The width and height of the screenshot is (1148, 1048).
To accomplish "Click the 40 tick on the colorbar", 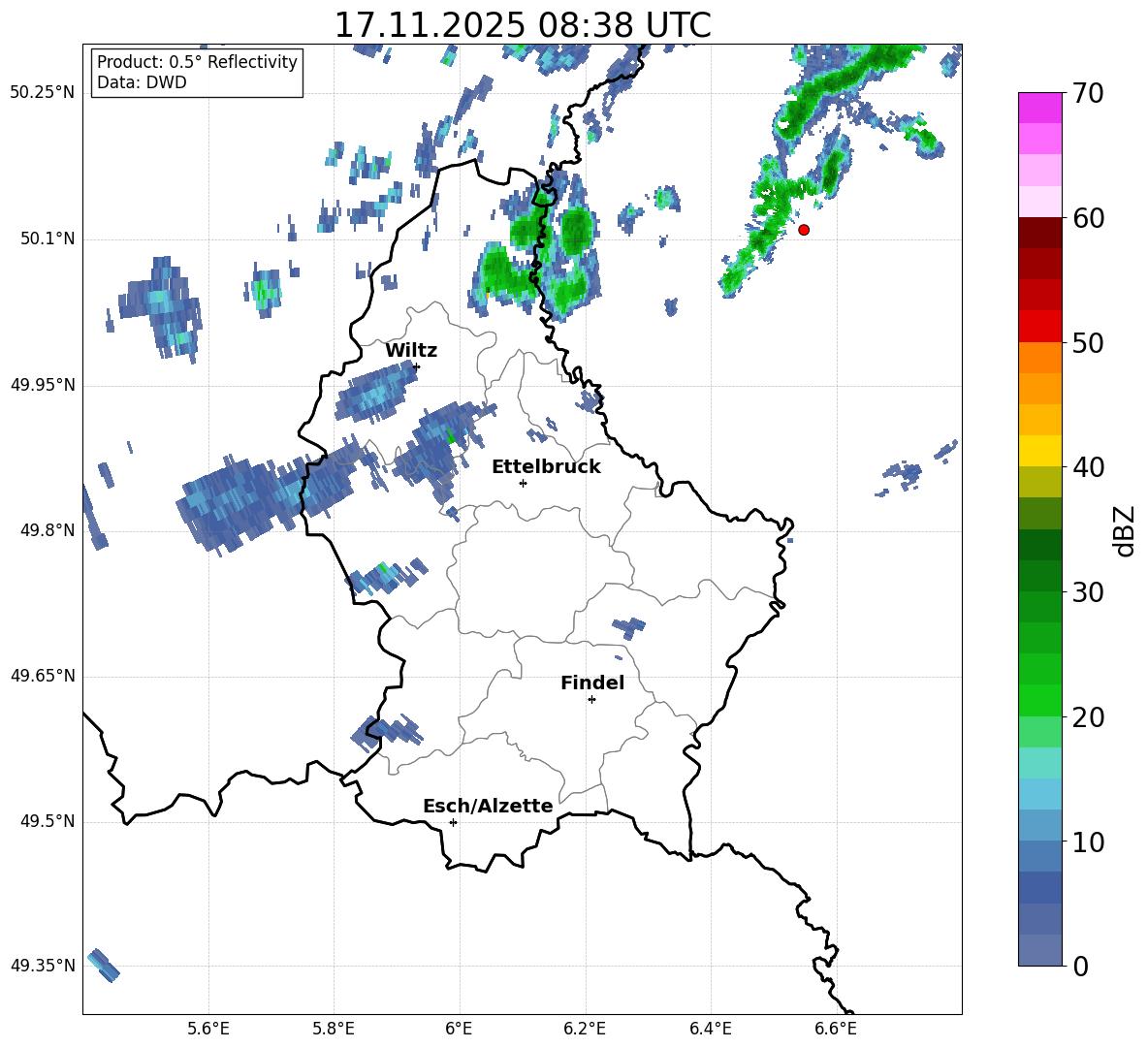I will pos(1088,467).
